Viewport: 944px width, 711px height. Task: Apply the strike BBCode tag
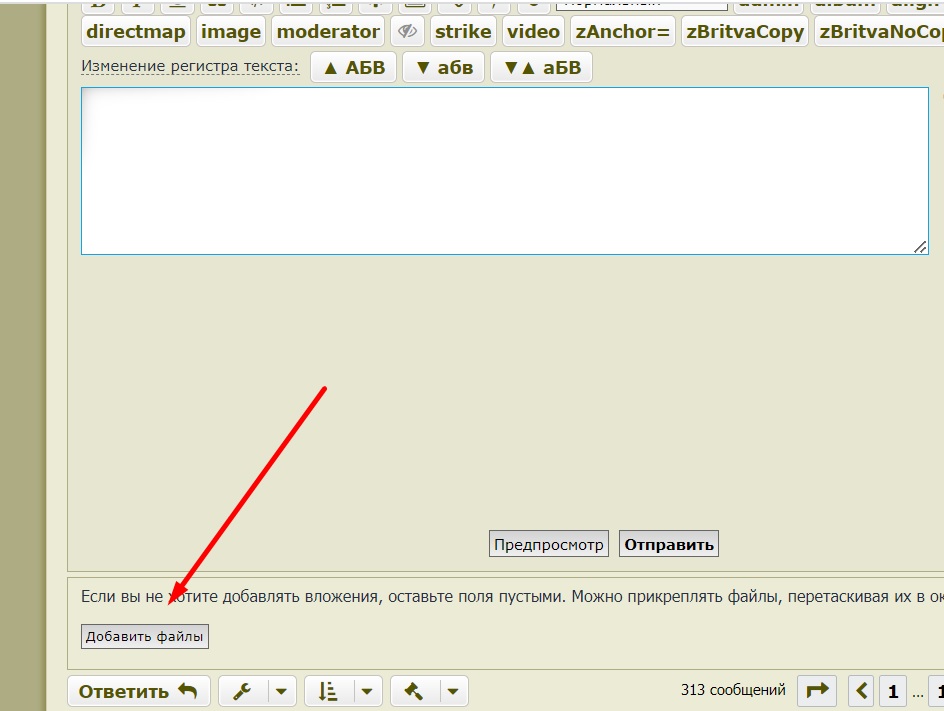point(463,32)
